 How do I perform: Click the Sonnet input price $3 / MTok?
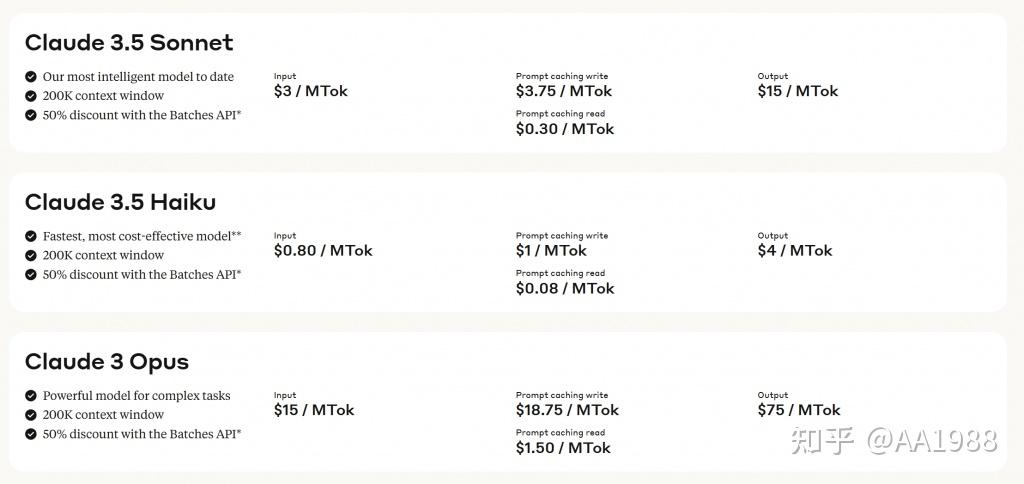(311, 91)
